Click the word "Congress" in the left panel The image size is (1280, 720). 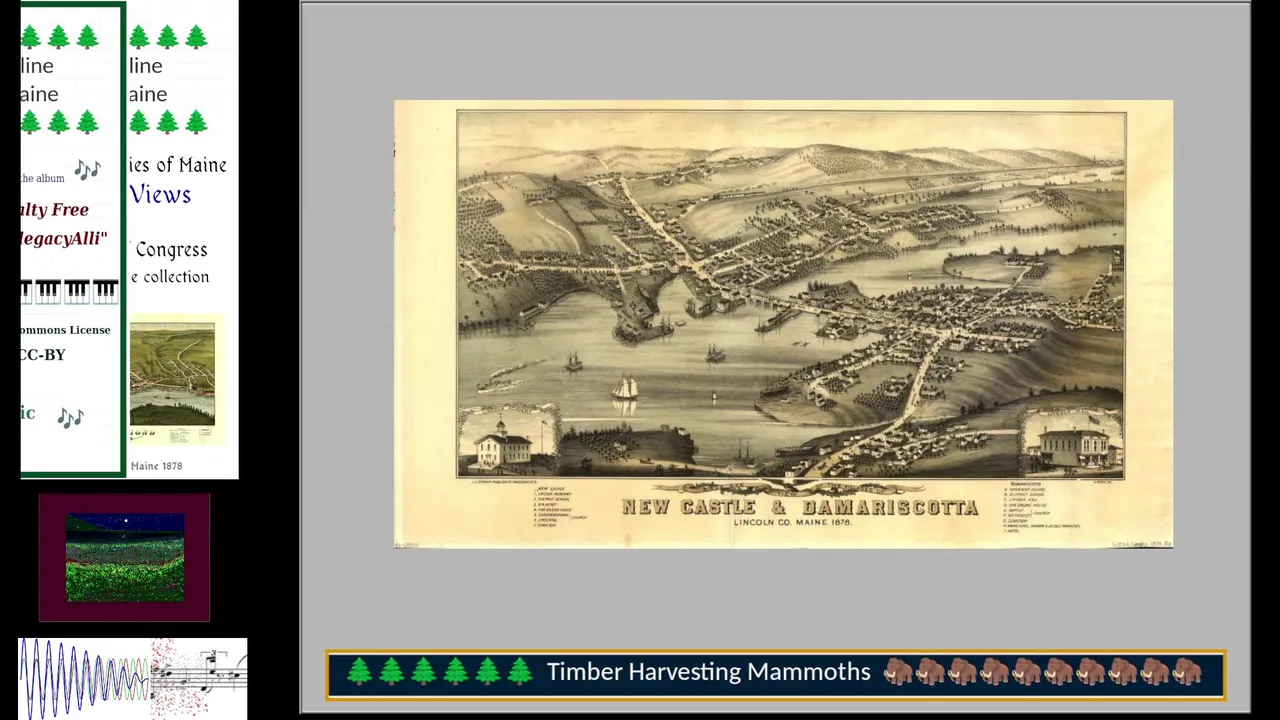coord(171,250)
